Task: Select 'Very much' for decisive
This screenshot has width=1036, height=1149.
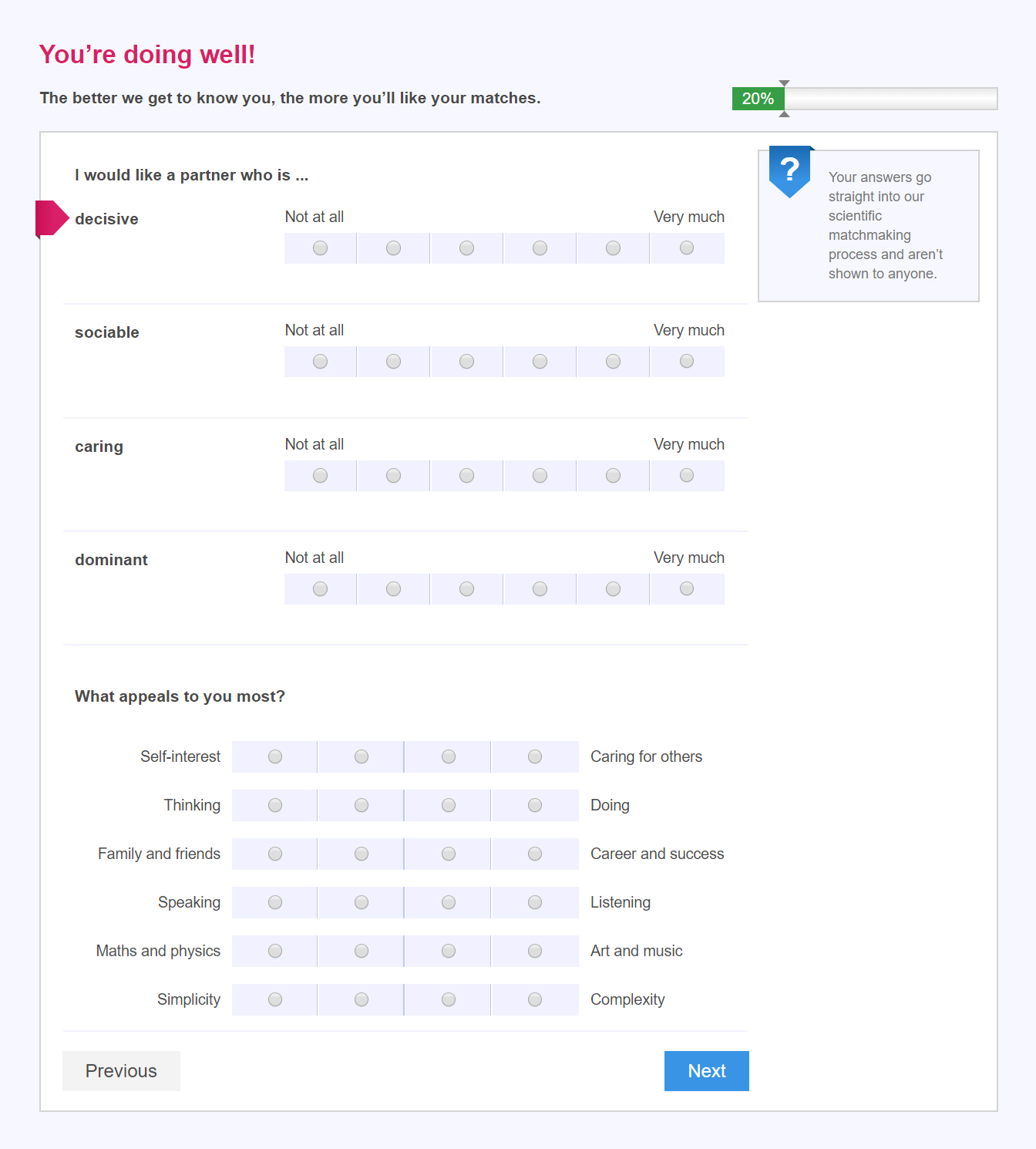Action: pyautogui.click(x=687, y=248)
